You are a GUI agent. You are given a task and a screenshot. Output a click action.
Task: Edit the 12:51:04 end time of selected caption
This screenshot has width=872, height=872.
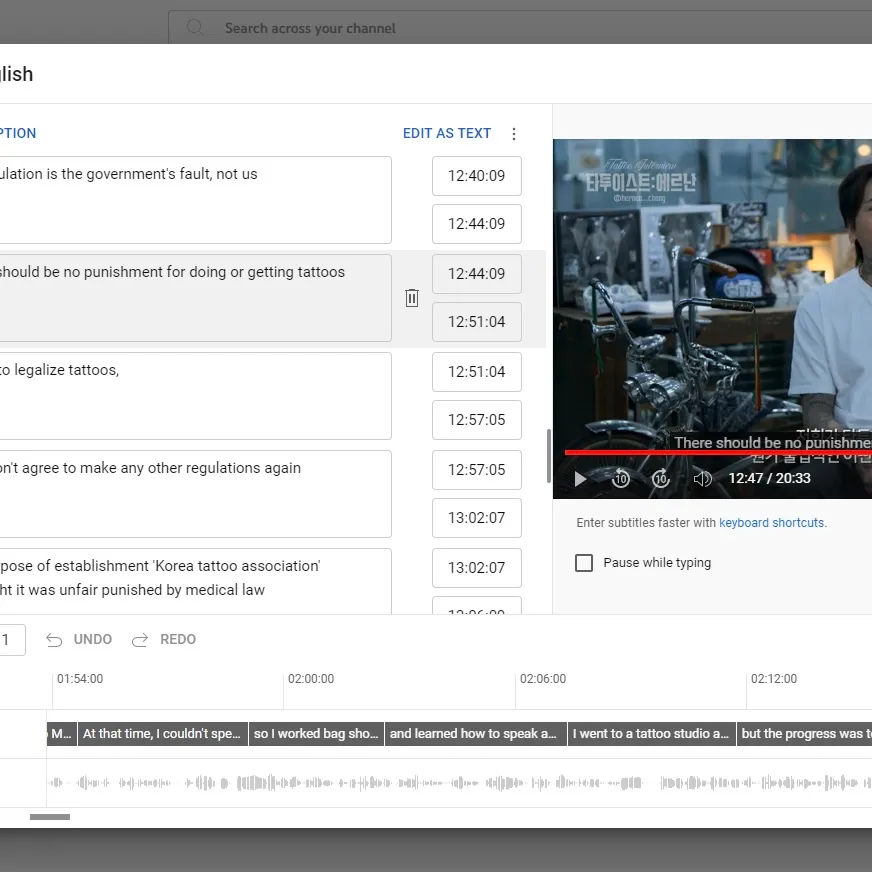coord(477,322)
